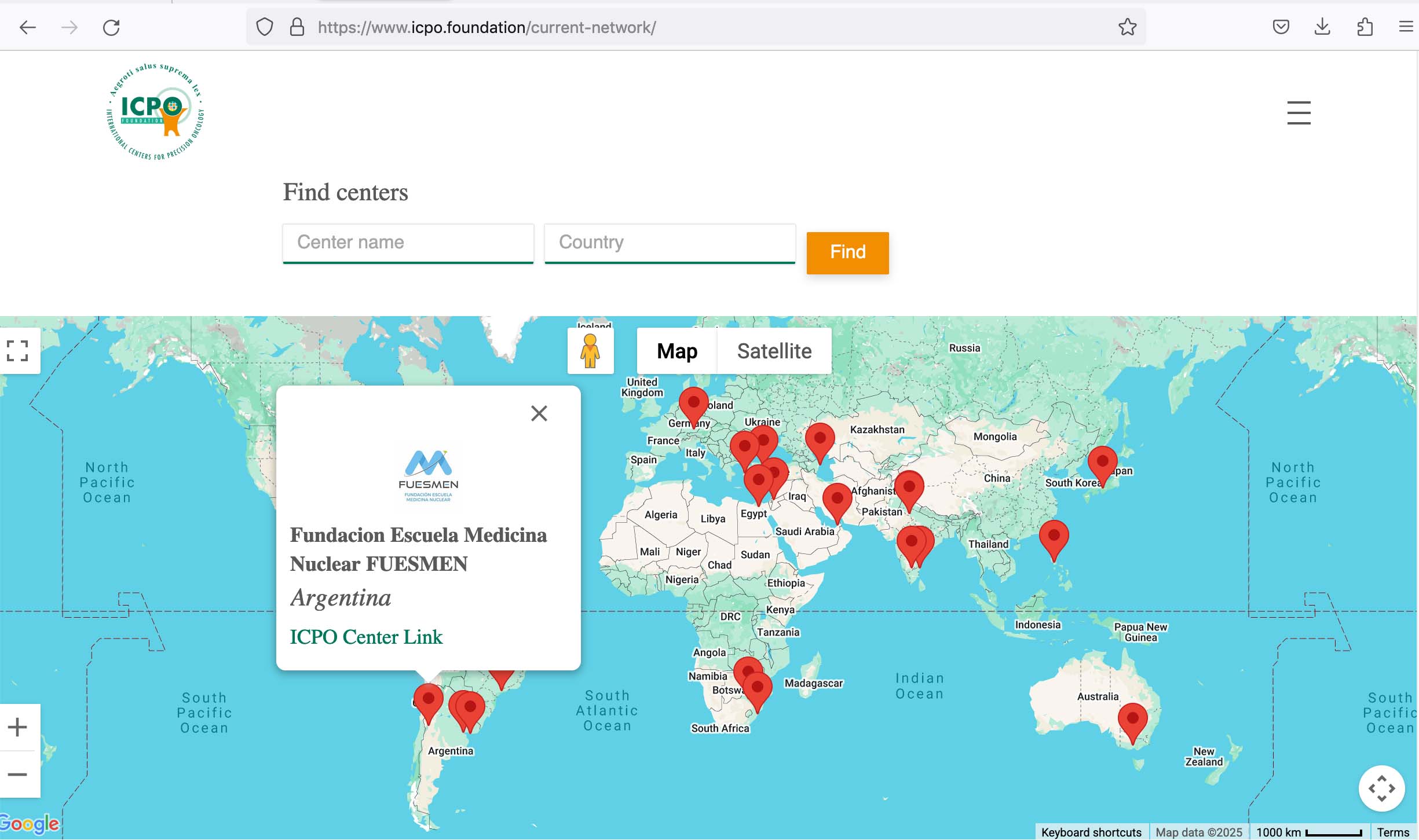1419x840 pixels.
Task: Click 'Fundacion Escuela Medicina Nuclear FUESMEN' title
Action: (418, 549)
